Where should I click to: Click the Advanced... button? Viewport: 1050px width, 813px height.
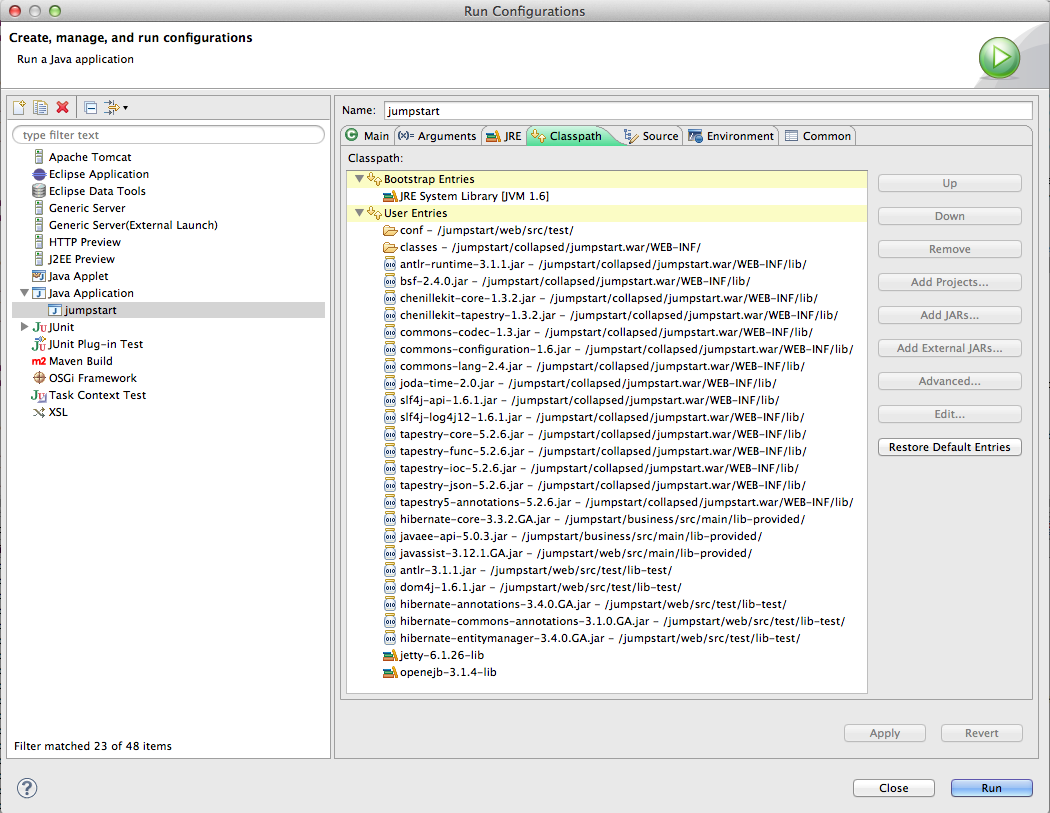[950, 381]
